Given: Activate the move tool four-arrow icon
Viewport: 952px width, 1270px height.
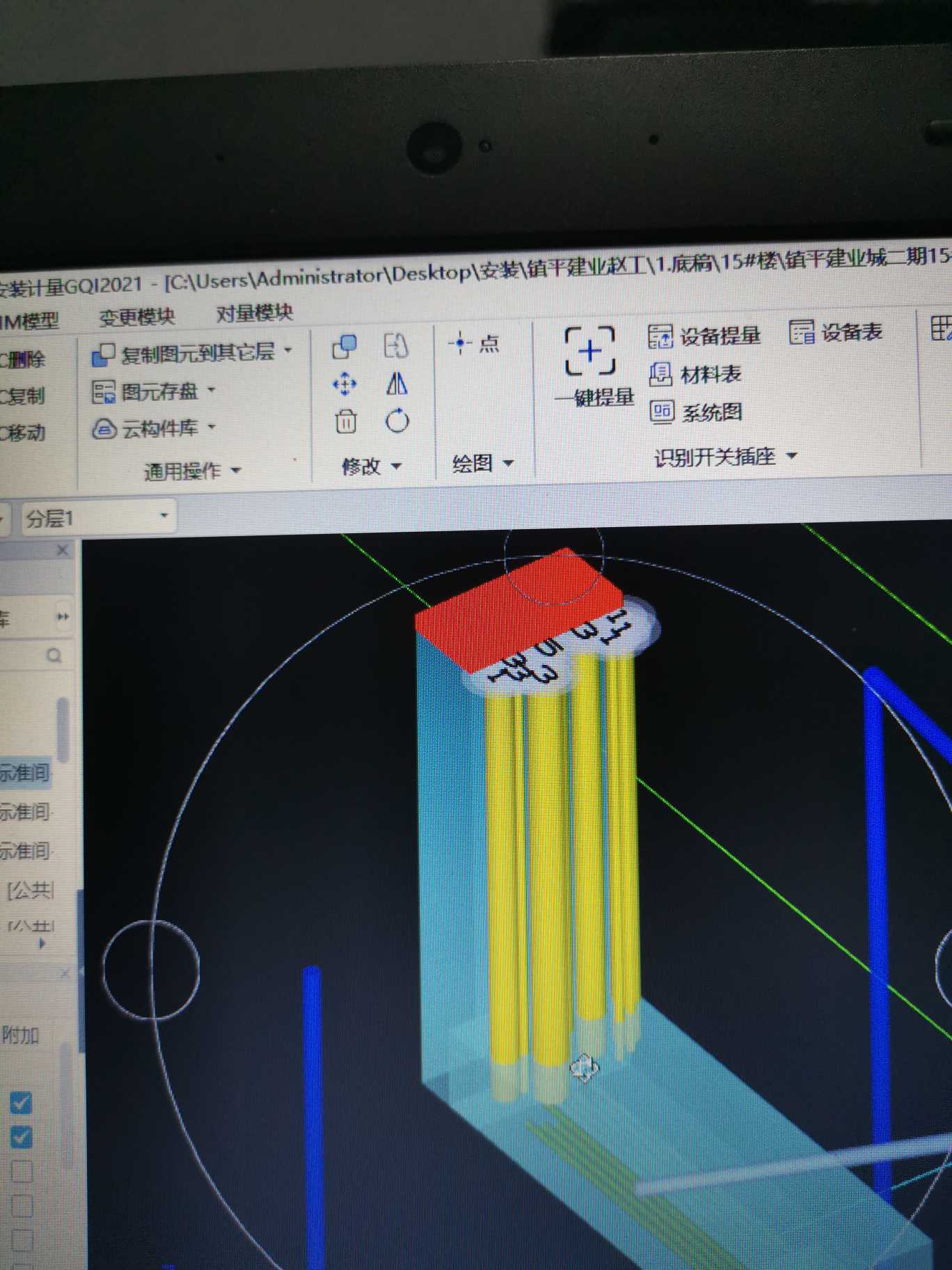Looking at the screenshot, I should point(344,384).
